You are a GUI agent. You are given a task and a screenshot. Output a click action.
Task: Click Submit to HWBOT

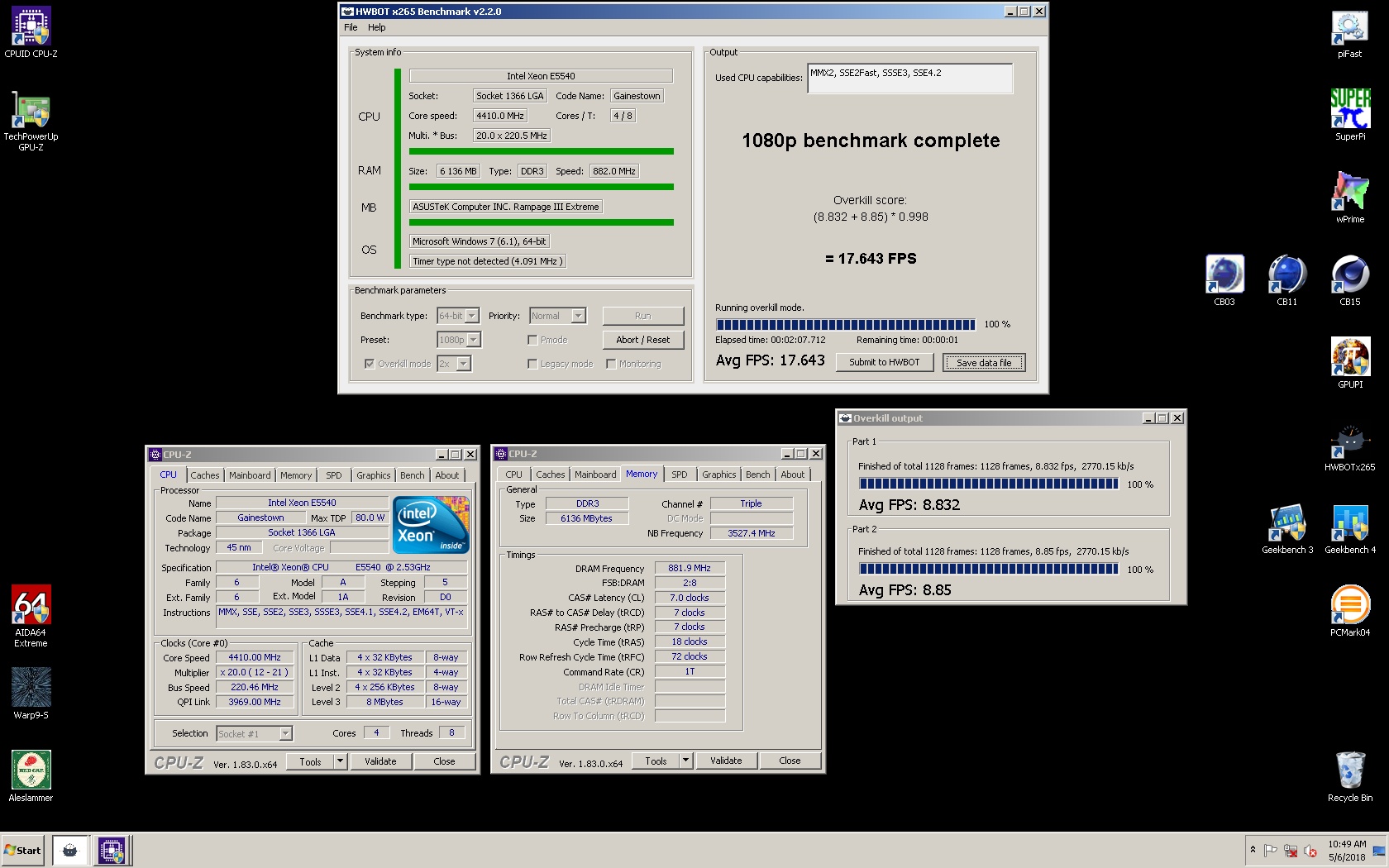tap(884, 362)
